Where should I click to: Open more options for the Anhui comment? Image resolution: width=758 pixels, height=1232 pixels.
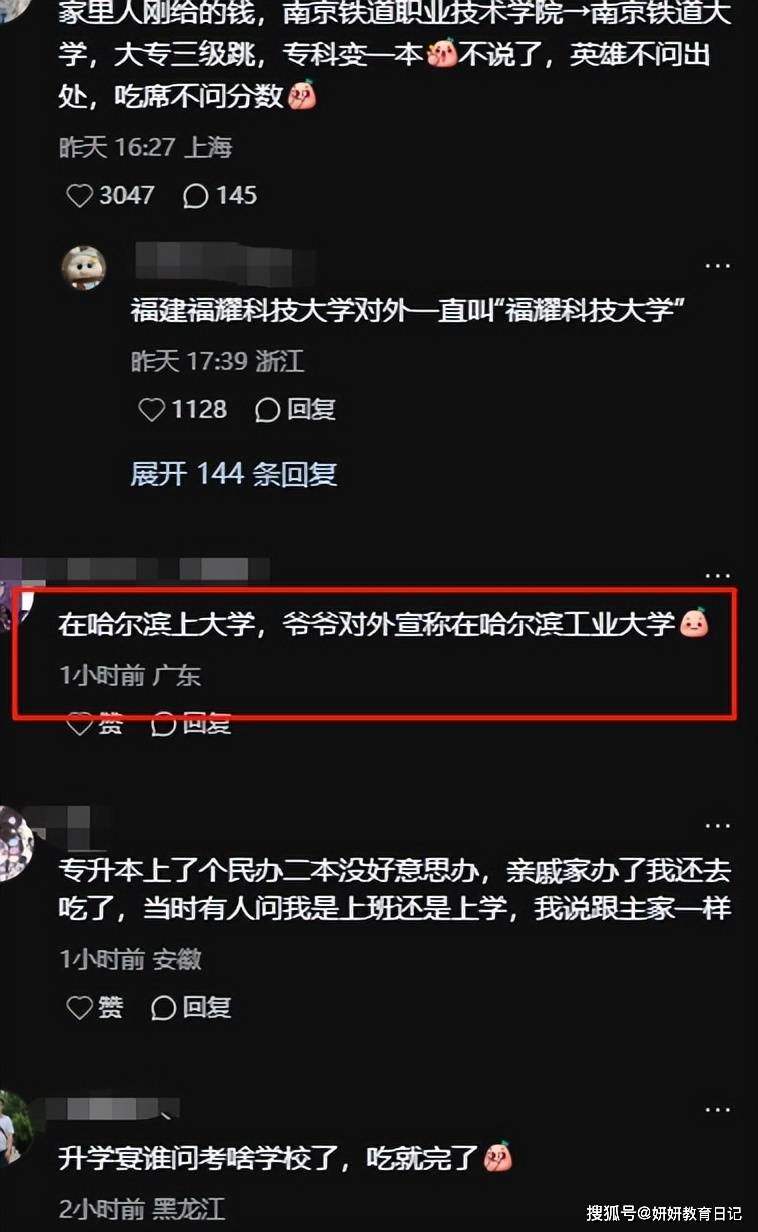point(717,826)
